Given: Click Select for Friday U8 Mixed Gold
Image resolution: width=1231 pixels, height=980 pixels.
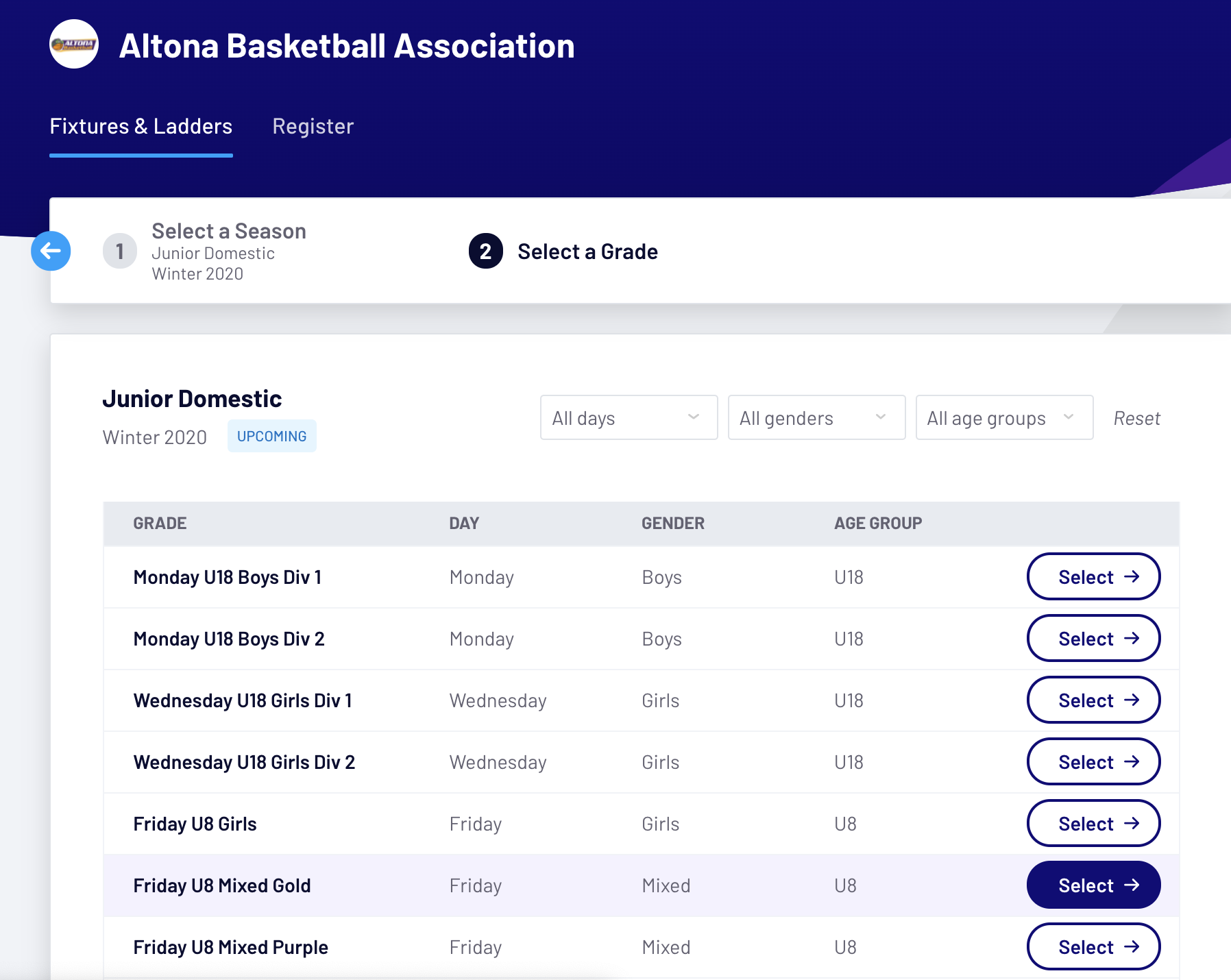Looking at the screenshot, I should click(1093, 885).
